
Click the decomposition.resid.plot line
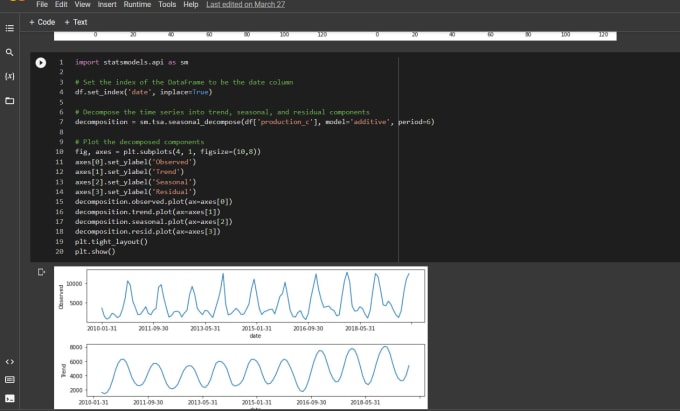pos(147,232)
